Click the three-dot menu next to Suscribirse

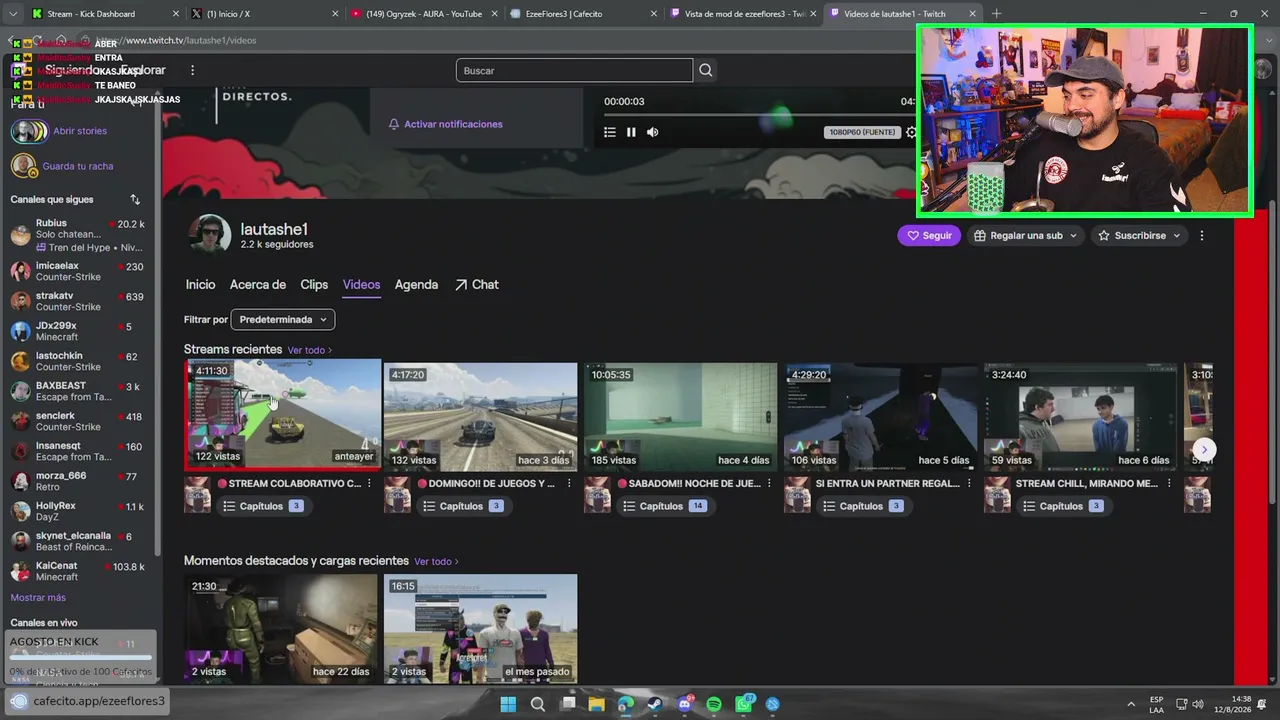[x=1202, y=236]
